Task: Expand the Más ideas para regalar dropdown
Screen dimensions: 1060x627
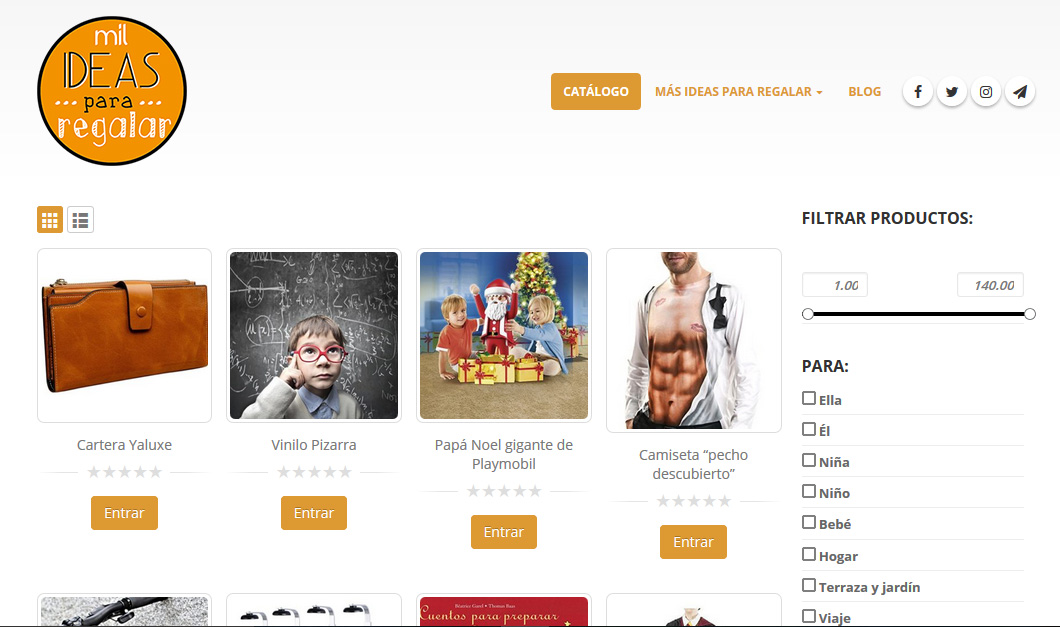Action: click(738, 91)
